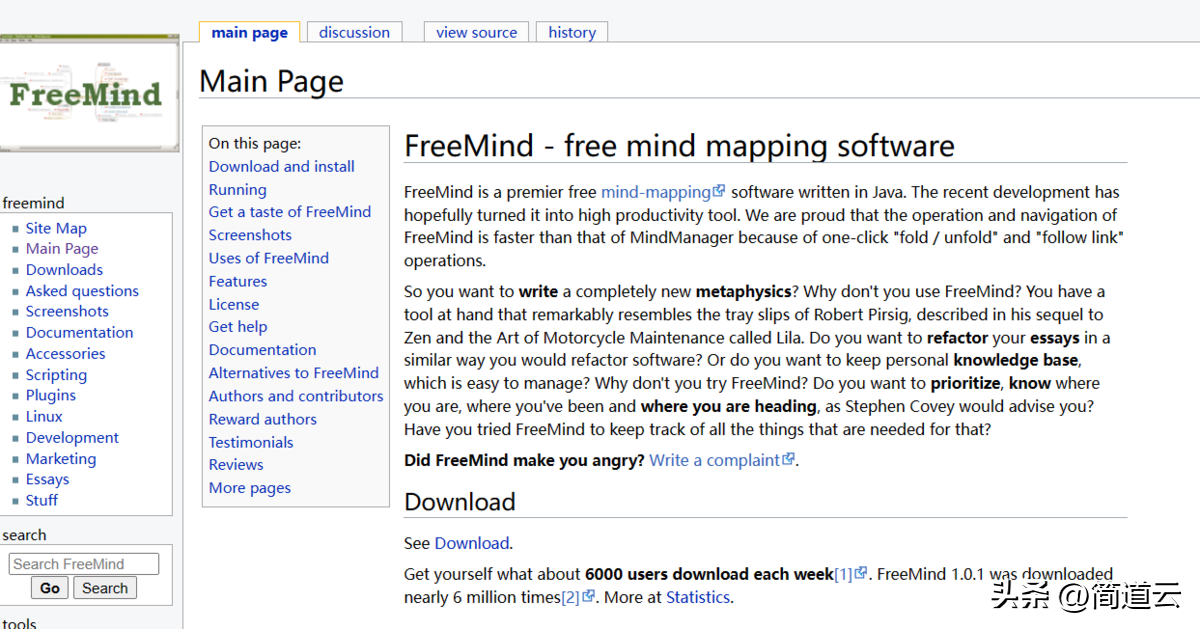Follow footnote [1] reference link

tap(844, 574)
